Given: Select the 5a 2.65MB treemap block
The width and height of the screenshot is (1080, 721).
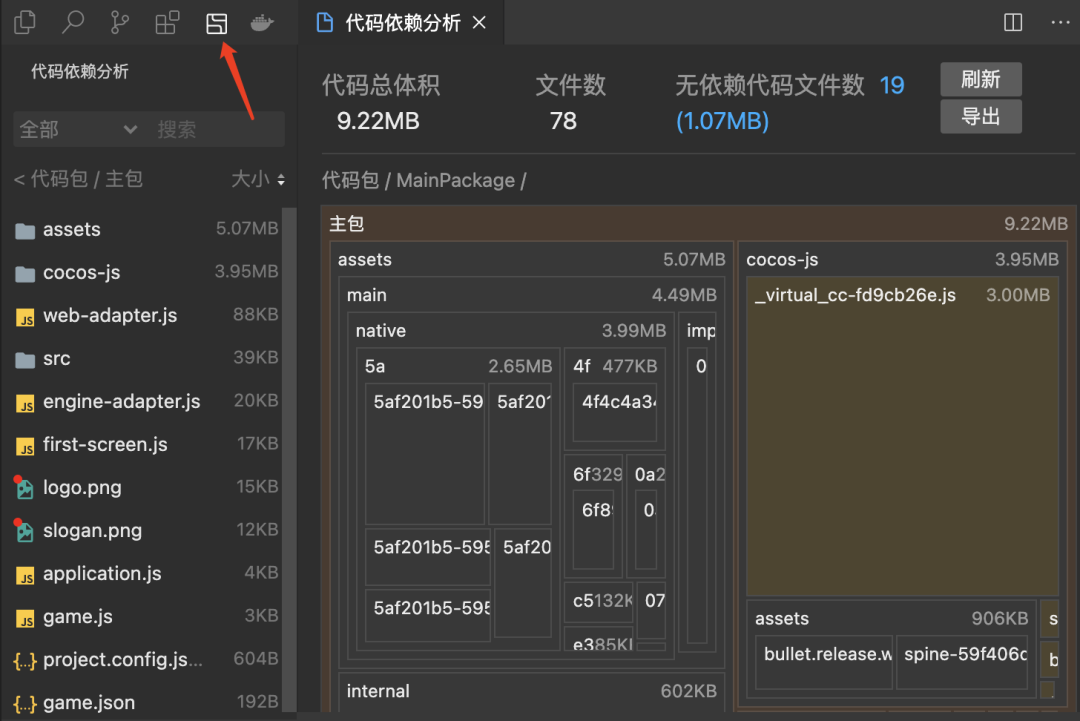Looking at the screenshot, I should point(458,366).
